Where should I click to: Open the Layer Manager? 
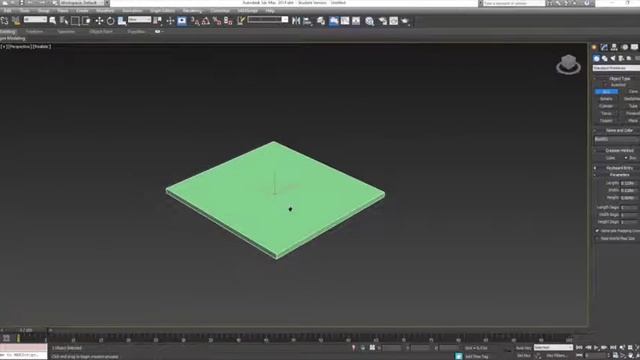pos(321,20)
